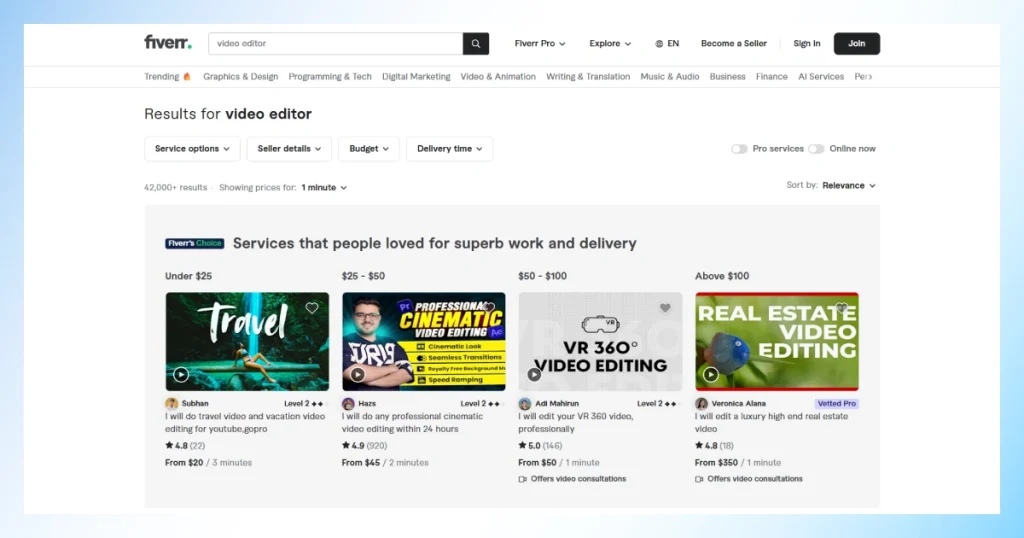The width and height of the screenshot is (1024, 538).
Task: Expand the Explore menu
Action: 610,44
